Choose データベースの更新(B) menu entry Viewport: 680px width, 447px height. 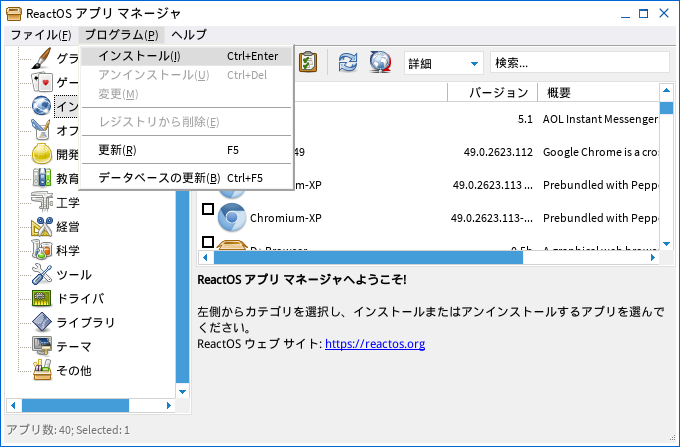point(186,178)
